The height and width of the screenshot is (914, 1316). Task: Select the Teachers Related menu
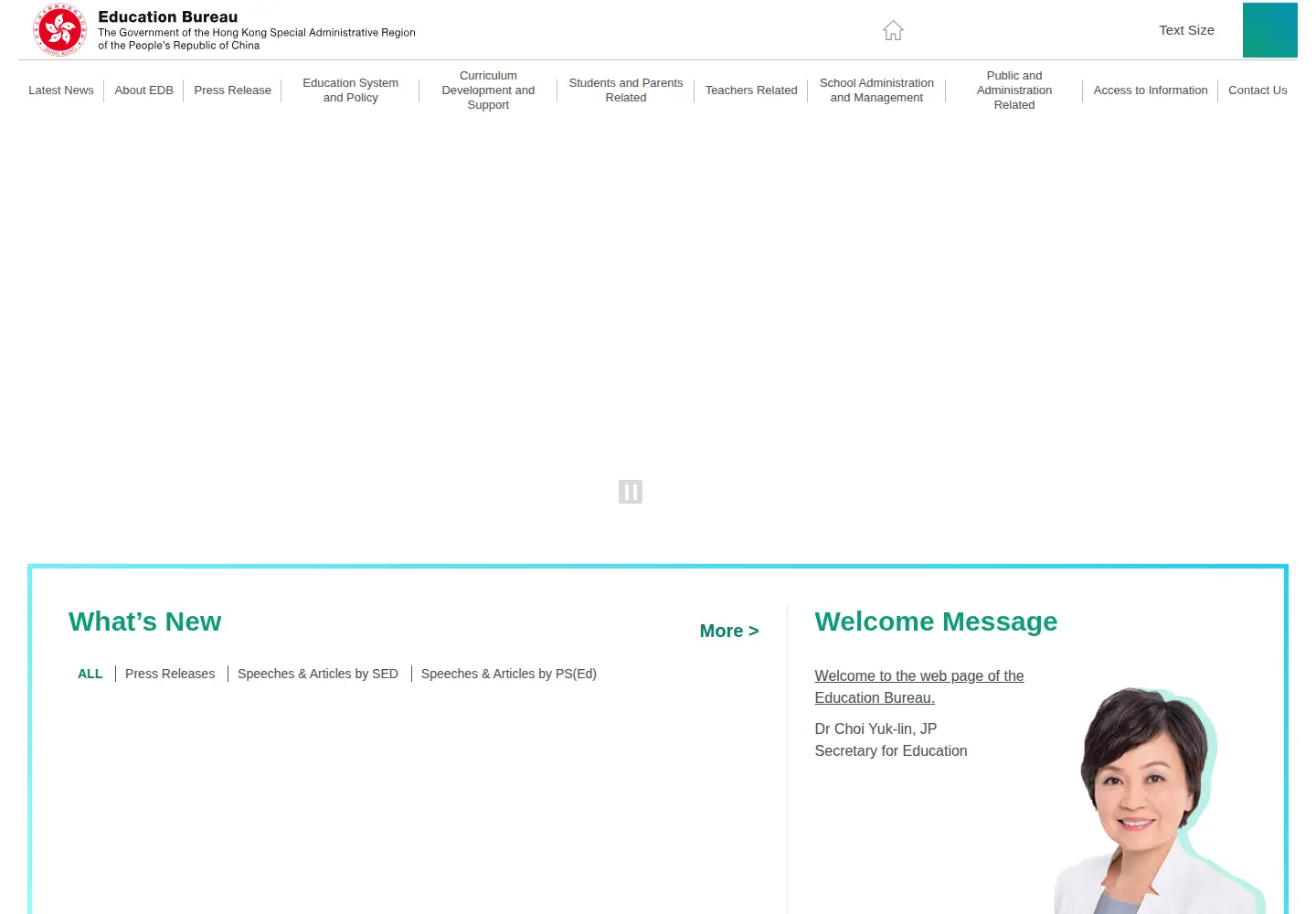click(x=751, y=90)
